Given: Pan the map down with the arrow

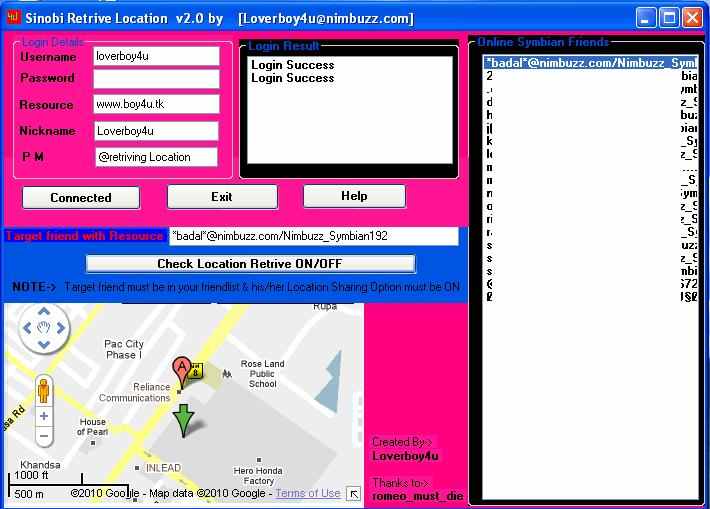Looking at the screenshot, I should click(44, 346).
